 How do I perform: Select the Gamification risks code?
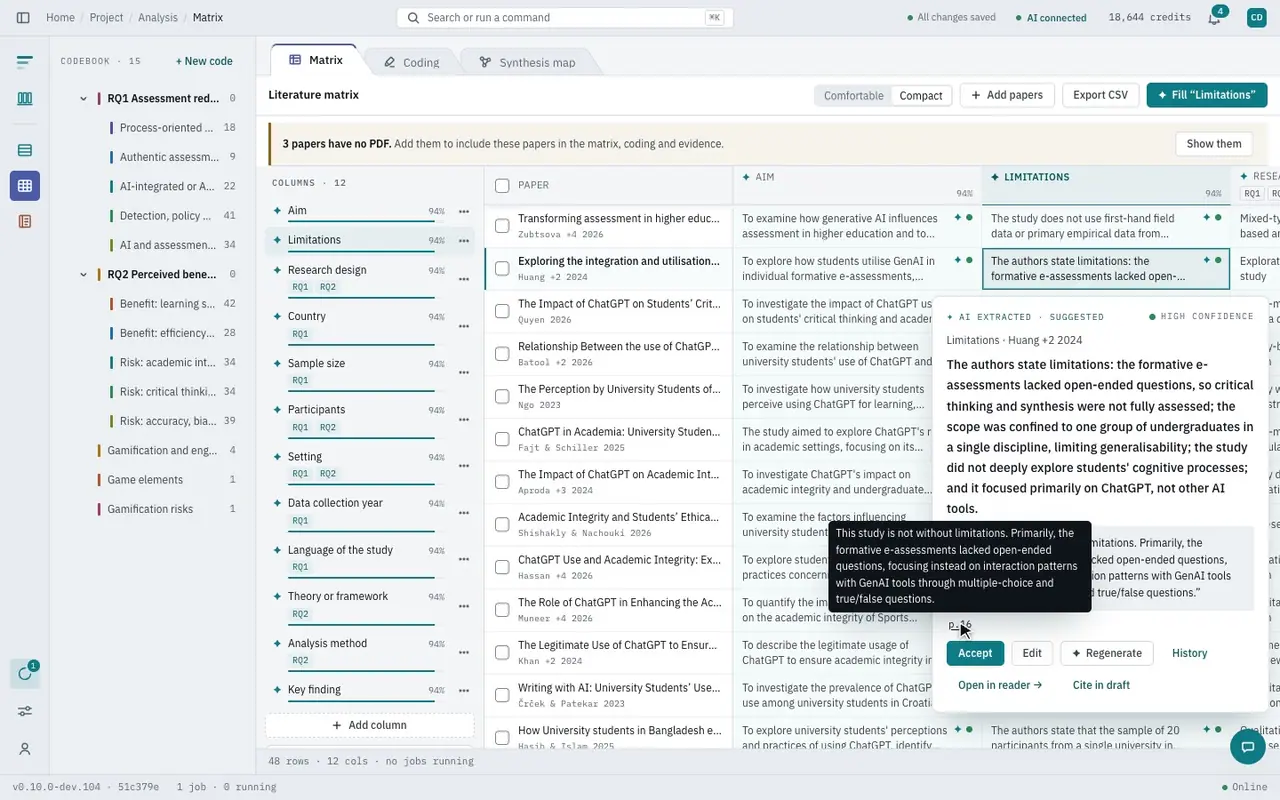(x=151, y=509)
